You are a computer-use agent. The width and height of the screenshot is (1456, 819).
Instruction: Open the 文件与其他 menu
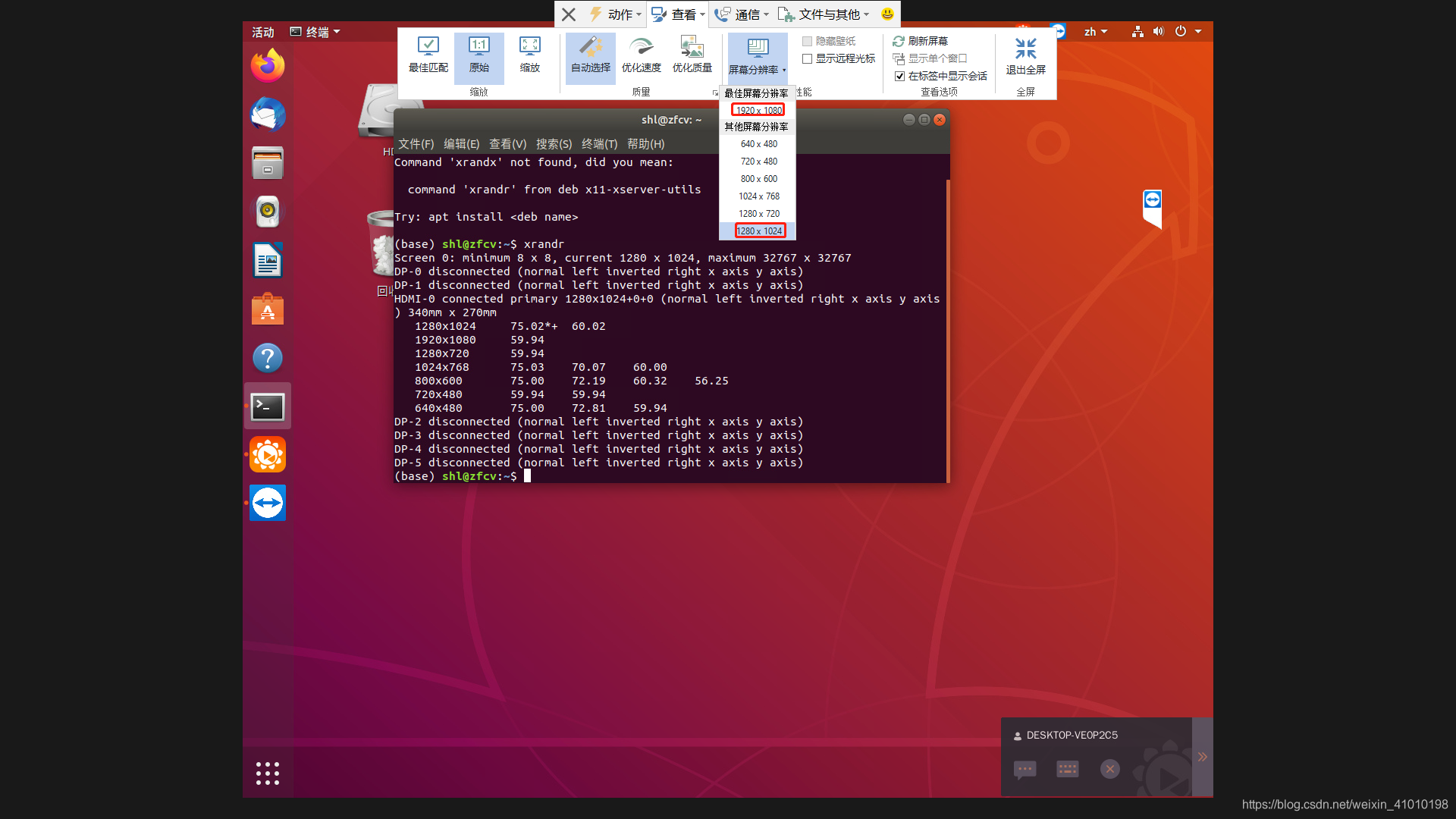click(824, 14)
